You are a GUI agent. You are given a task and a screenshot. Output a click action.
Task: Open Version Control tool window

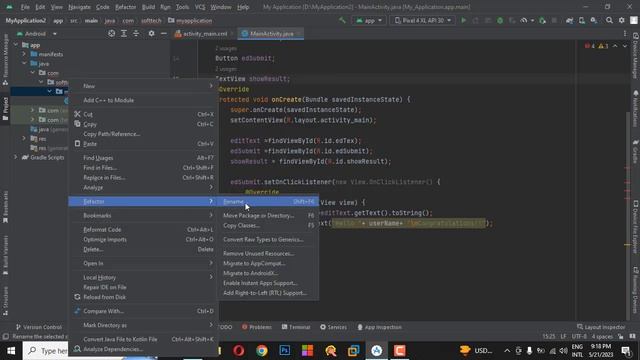tap(38, 327)
